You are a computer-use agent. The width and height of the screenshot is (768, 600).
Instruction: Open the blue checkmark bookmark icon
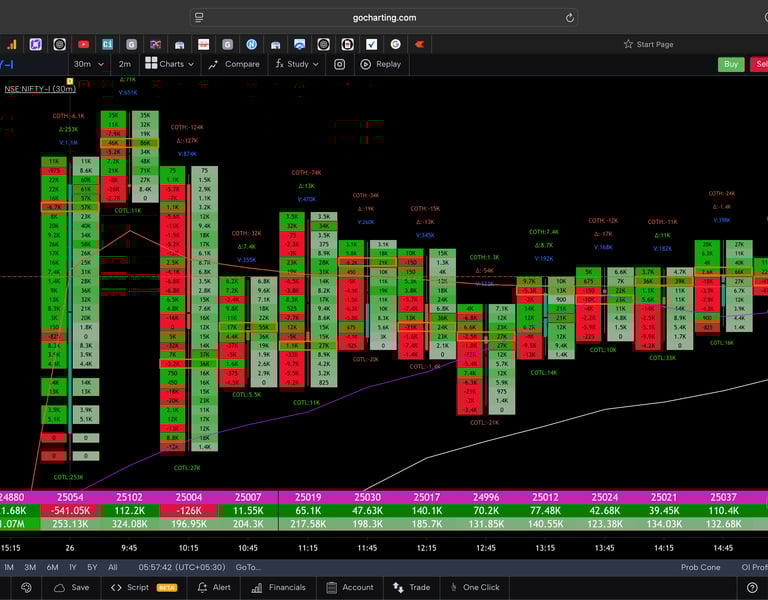coord(372,45)
